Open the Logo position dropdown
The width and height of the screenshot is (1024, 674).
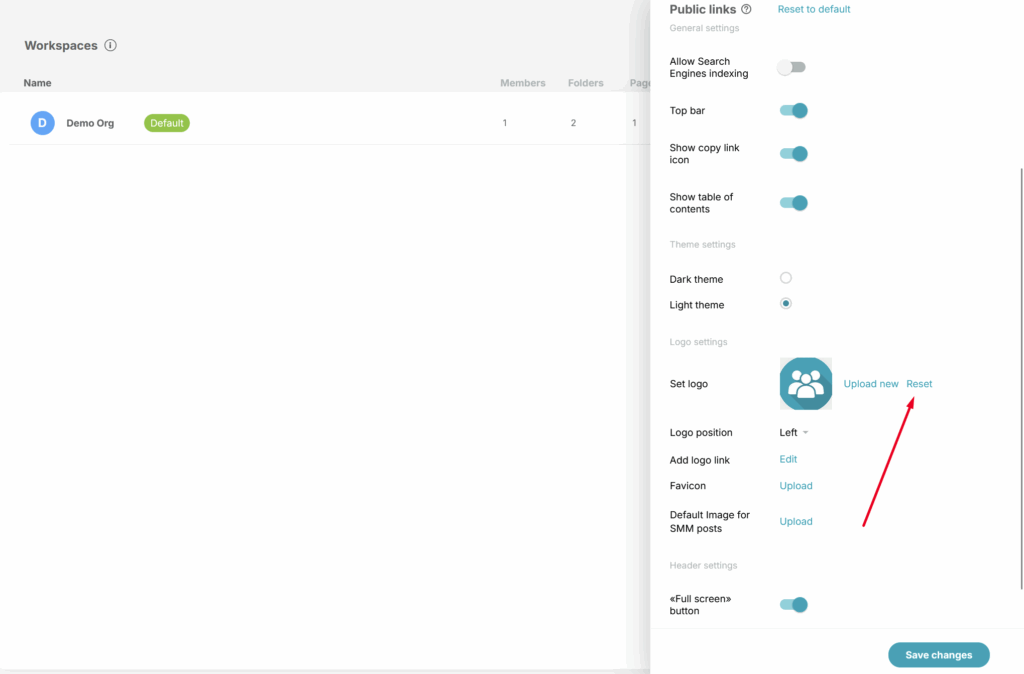[794, 433]
